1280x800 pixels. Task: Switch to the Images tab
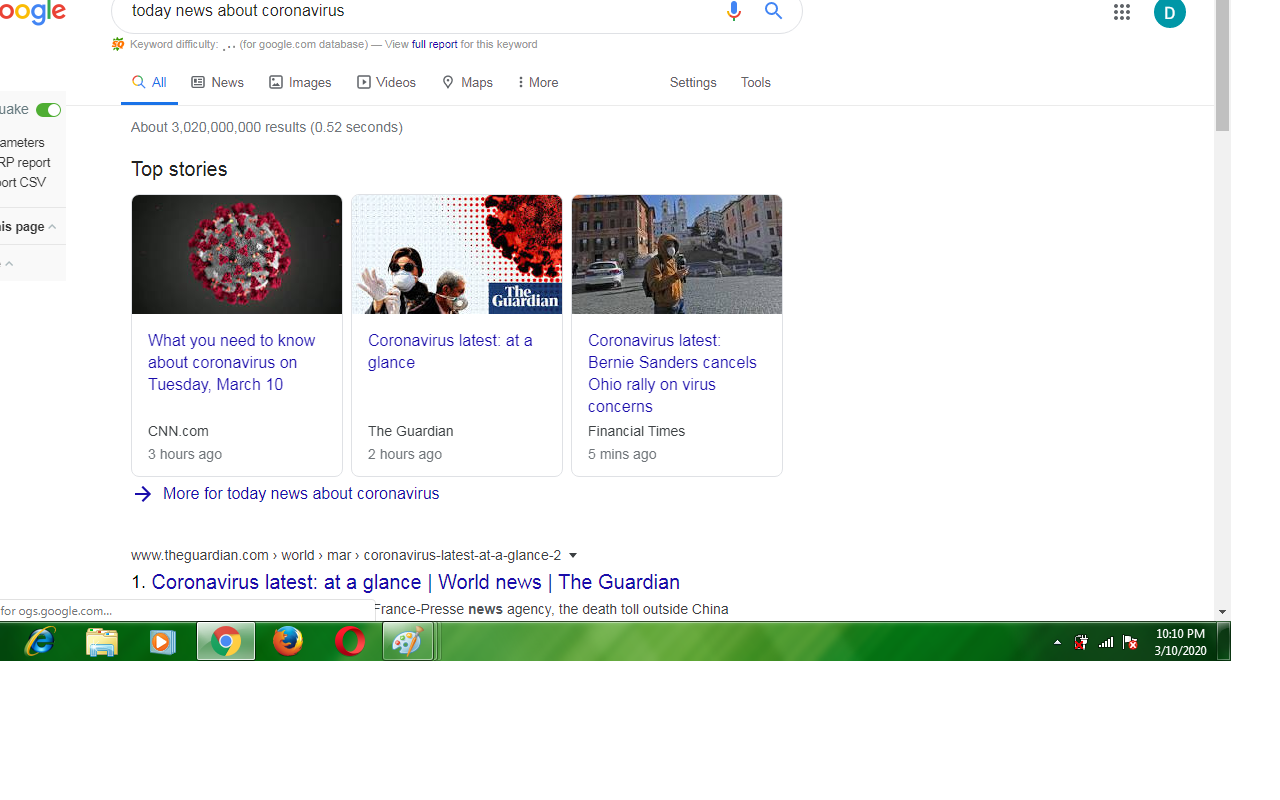(x=300, y=82)
